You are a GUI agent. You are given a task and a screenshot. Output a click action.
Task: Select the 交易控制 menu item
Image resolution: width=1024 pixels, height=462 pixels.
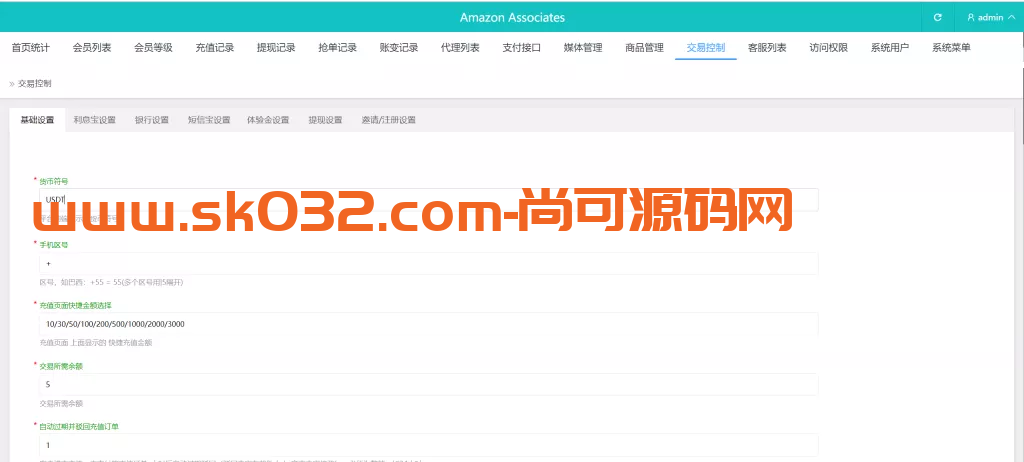[706, 48]
